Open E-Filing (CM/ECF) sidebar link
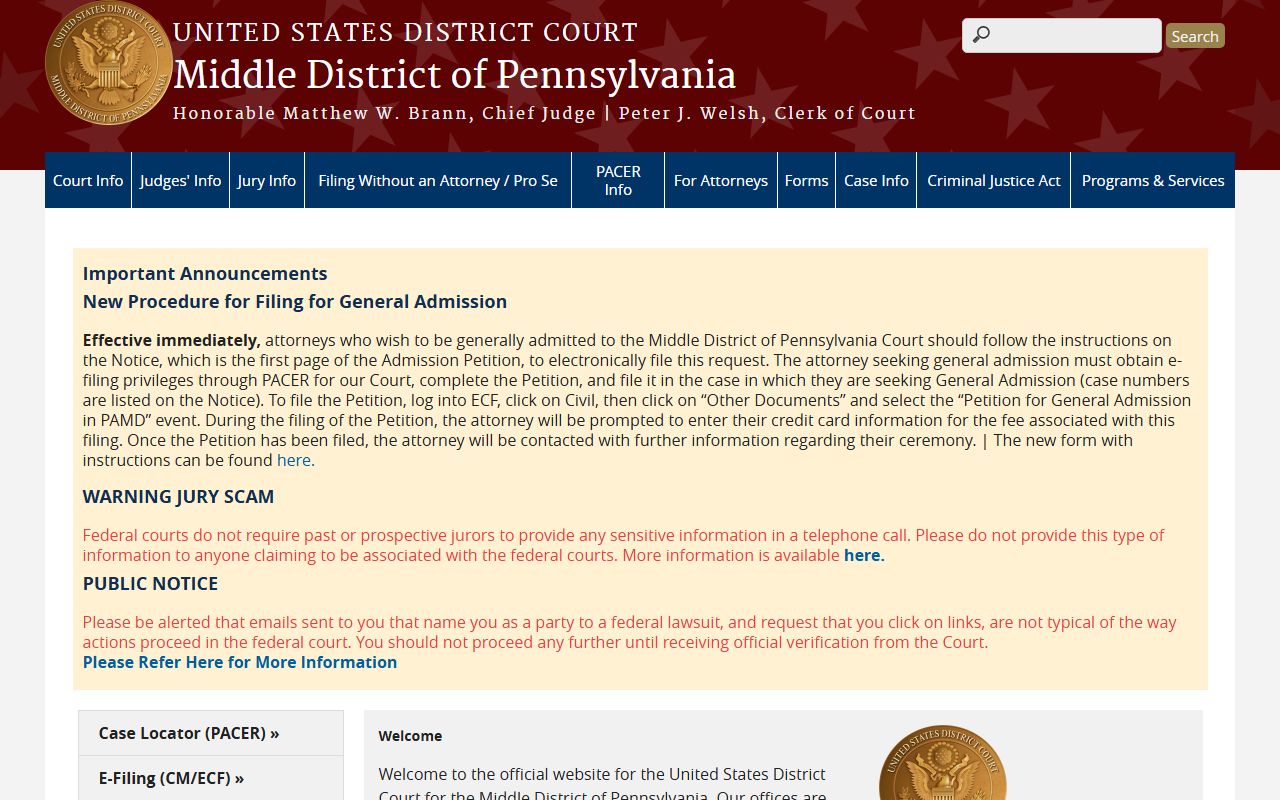 point(211,778)
